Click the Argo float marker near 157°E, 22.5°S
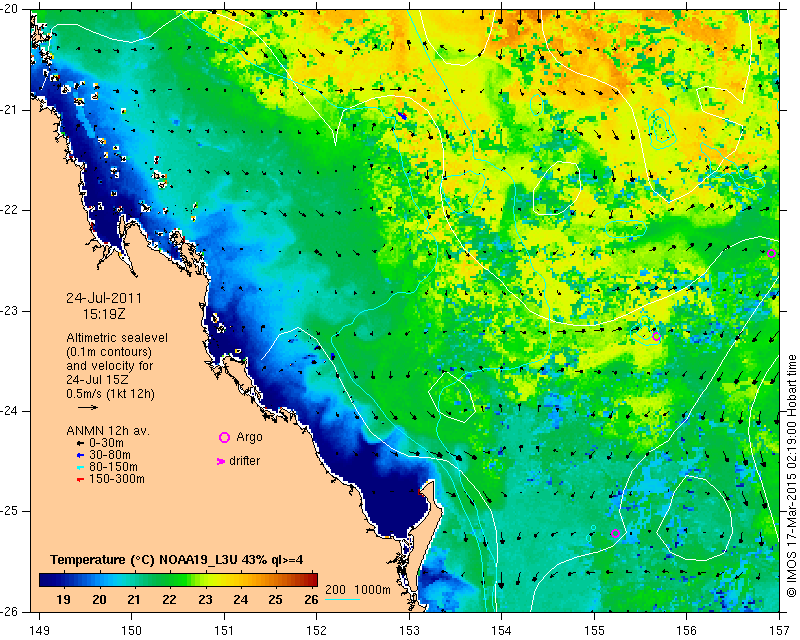This screenshot has width=800, height=640. 771,254
